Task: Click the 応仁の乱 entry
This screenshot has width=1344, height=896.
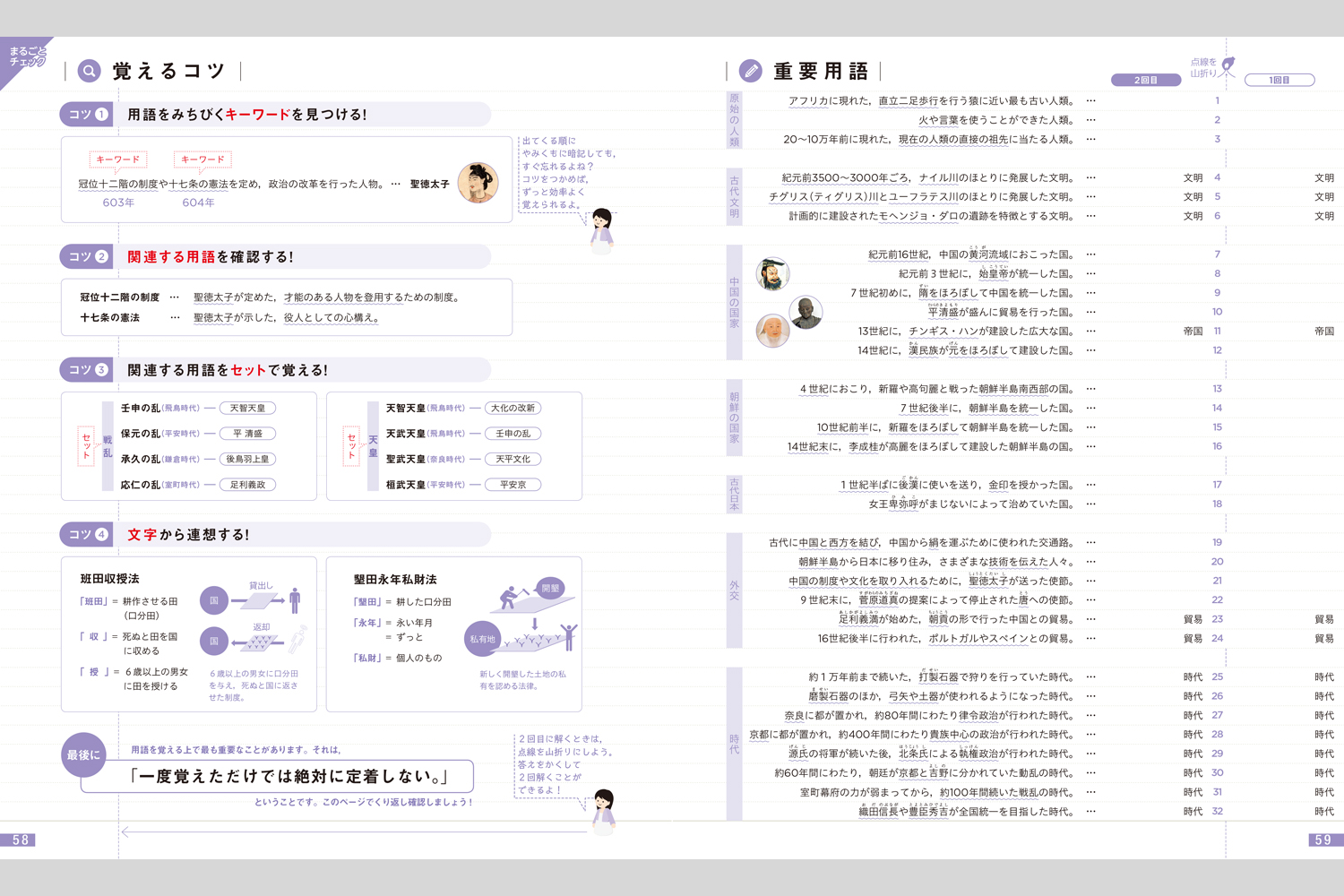Action: click(141, 485)
